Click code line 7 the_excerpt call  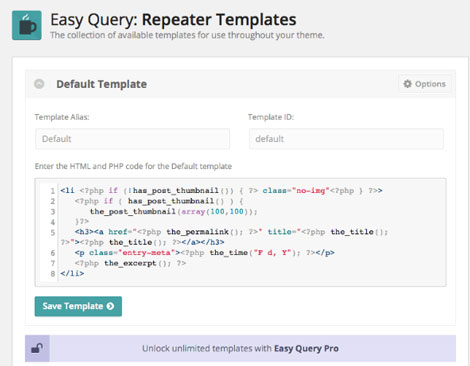tap(130, 263)
